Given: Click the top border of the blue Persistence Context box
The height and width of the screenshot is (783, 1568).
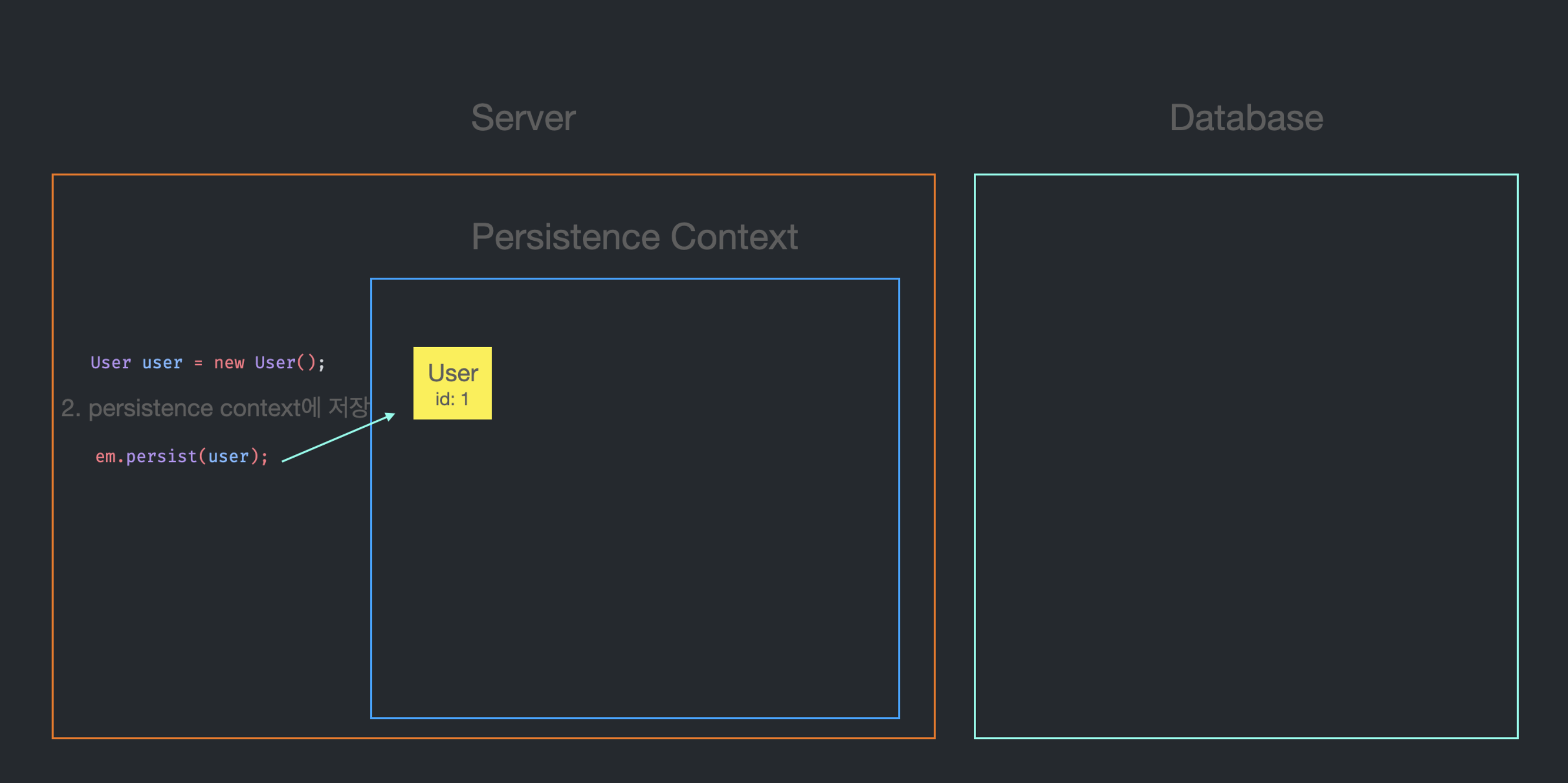Looking at the screenshot, I should [x=634, y=279].
